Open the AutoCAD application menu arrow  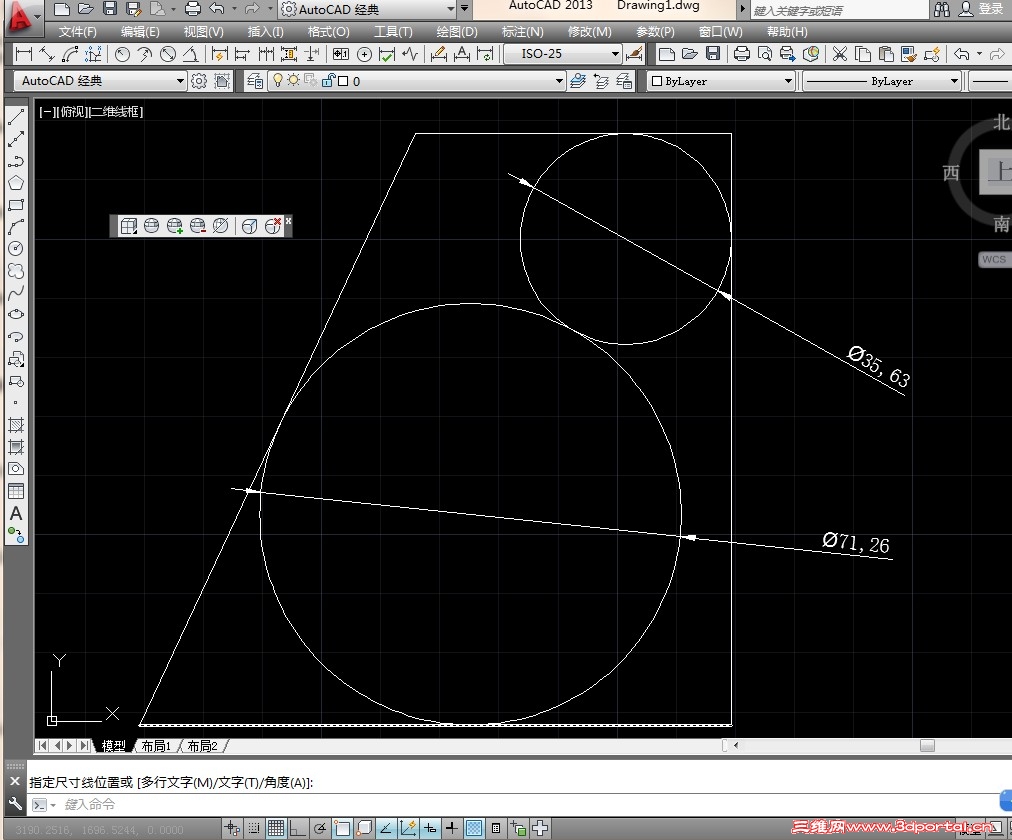pyautogui.click(x=37, y=15)
